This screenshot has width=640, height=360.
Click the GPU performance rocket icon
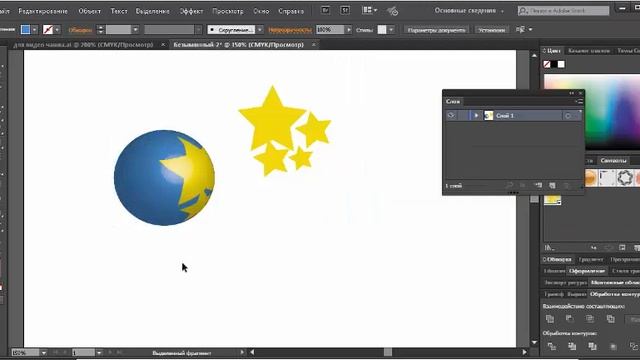[393, 11]
